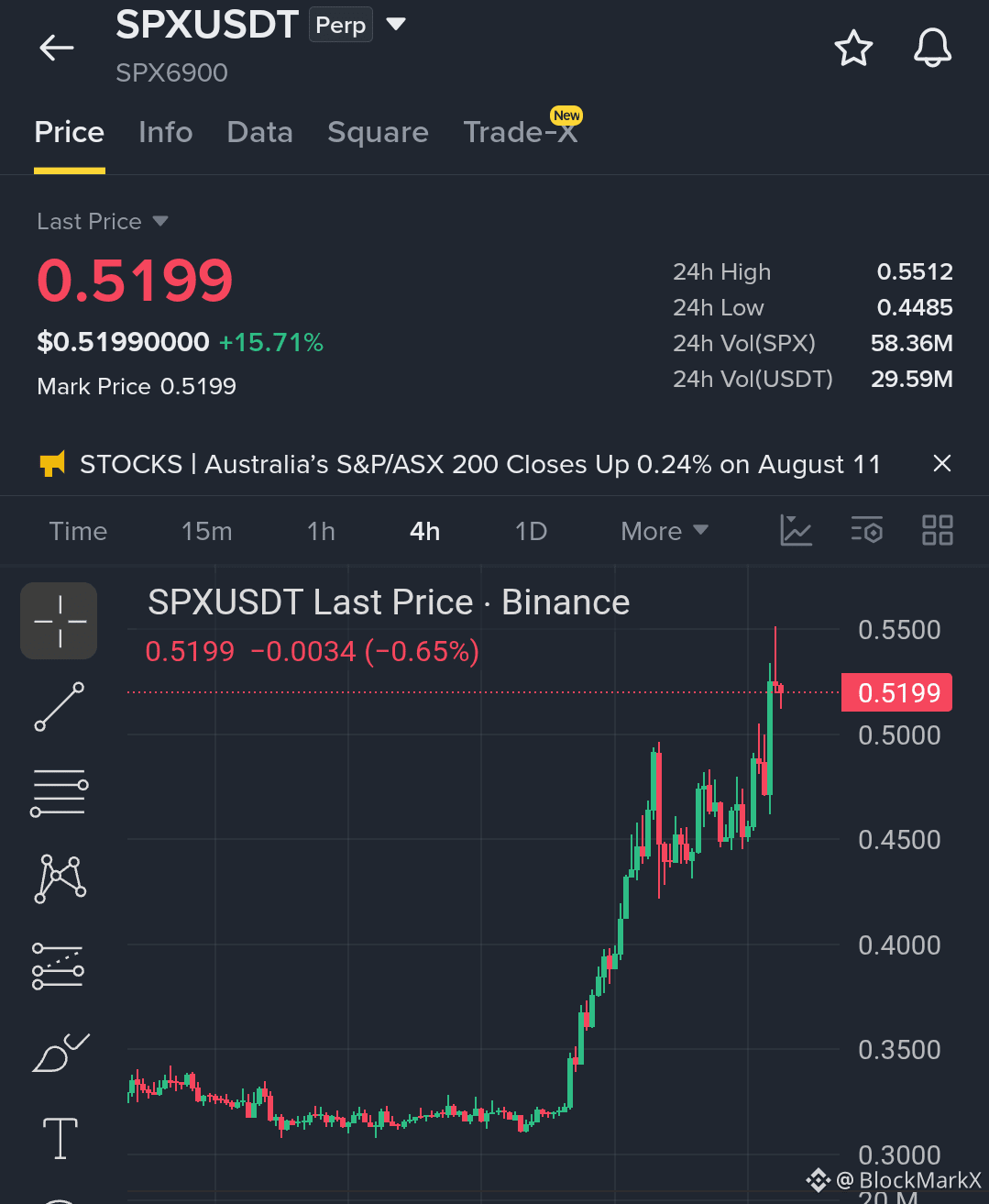The width and height of the screenshot is (989, 1204).
Task: Click the 0.4000 price axis label
Action: point(899,945)
